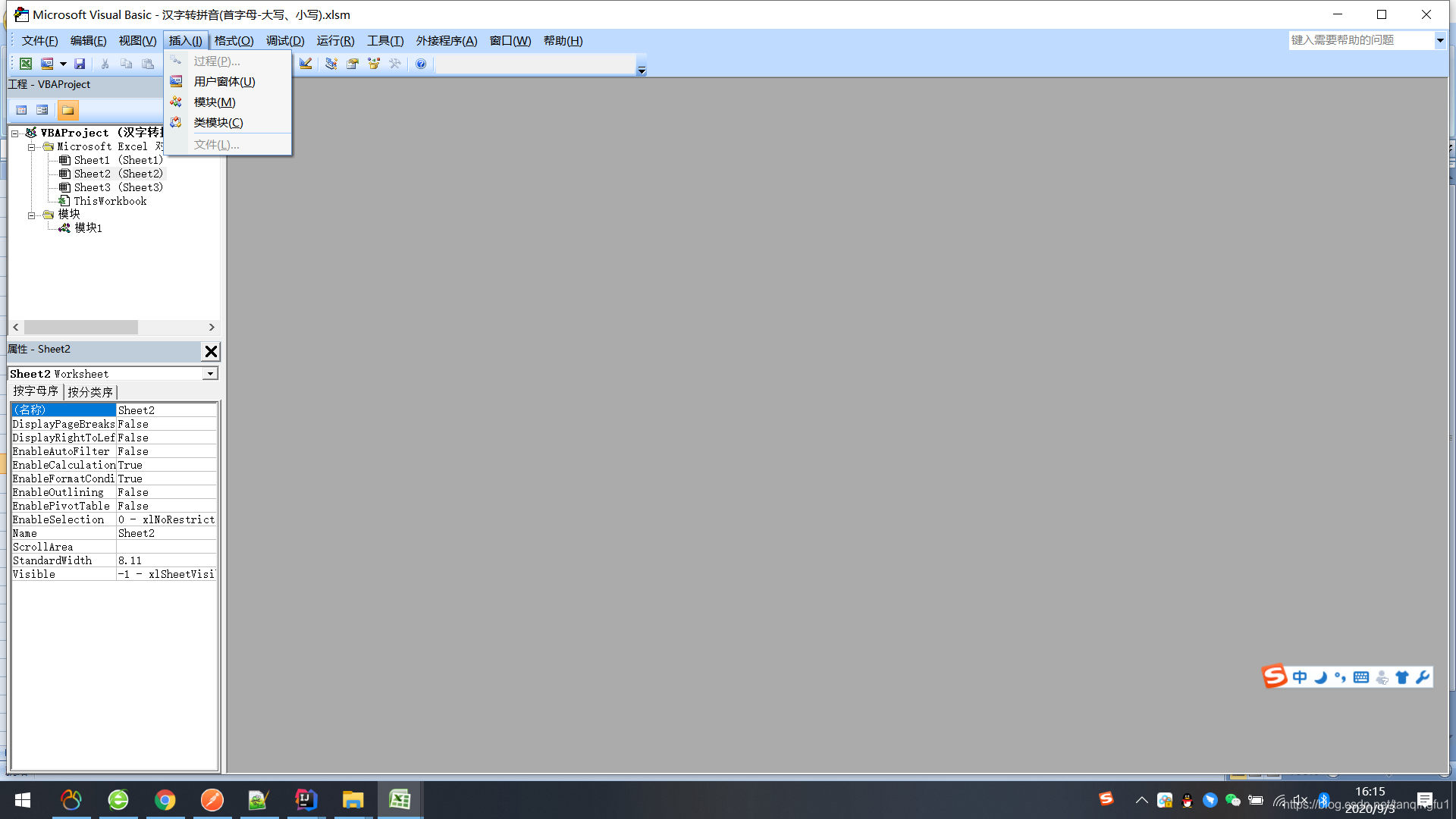This screenshot has width=1456, height=819.
Task: Close the Properties window panel
Action: coord(211,351)
